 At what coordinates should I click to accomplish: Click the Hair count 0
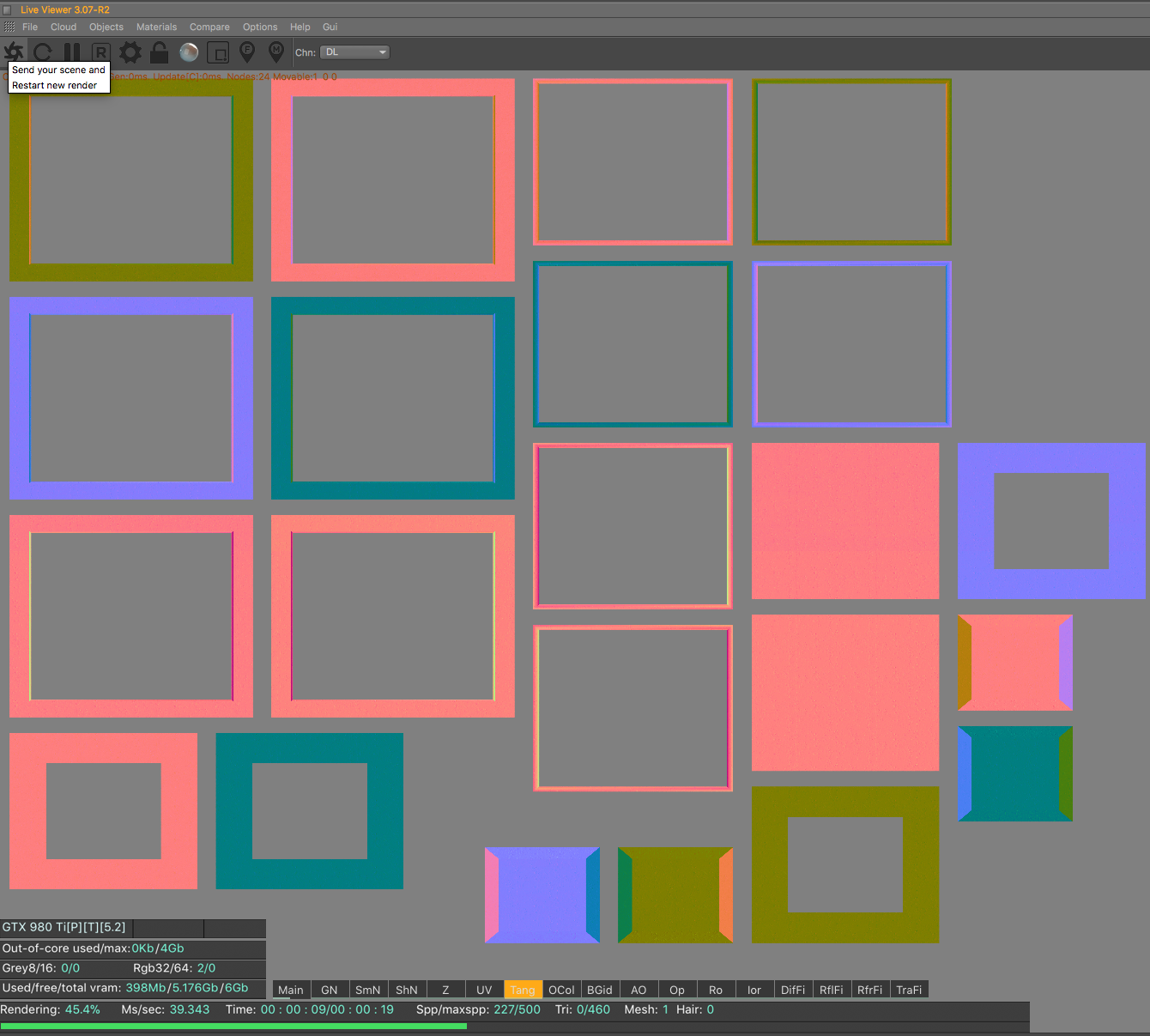(711, 1009)
